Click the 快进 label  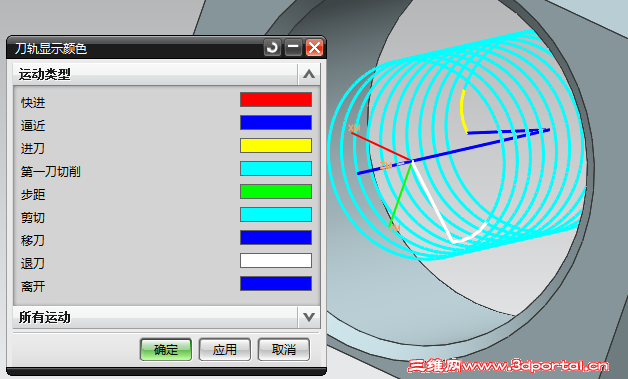pyautogui.click(x=33, y=103)
